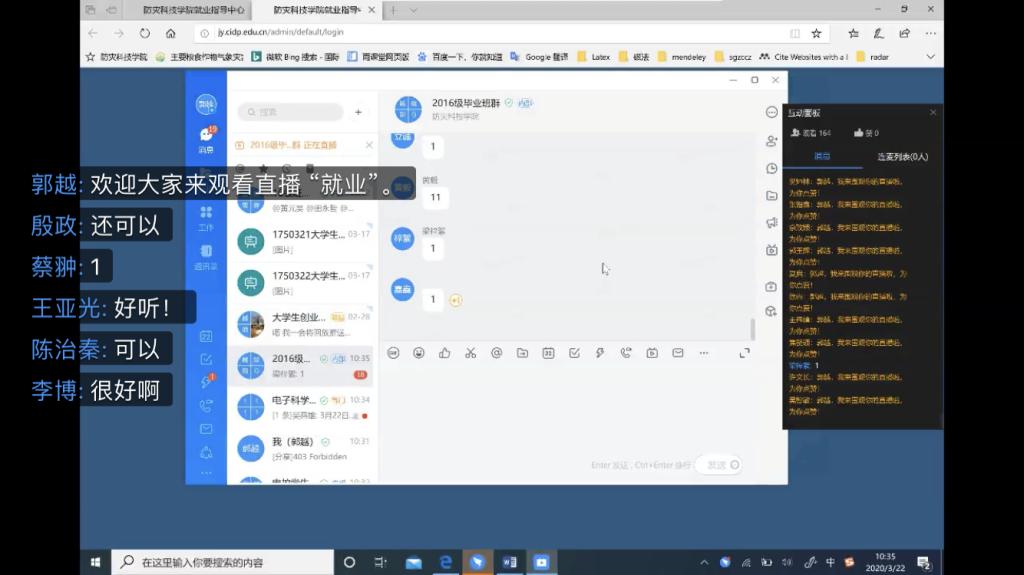Click the scissors screenshot icon
The height and width of the screenshot is (575, 1024).
tap(470, 353)
